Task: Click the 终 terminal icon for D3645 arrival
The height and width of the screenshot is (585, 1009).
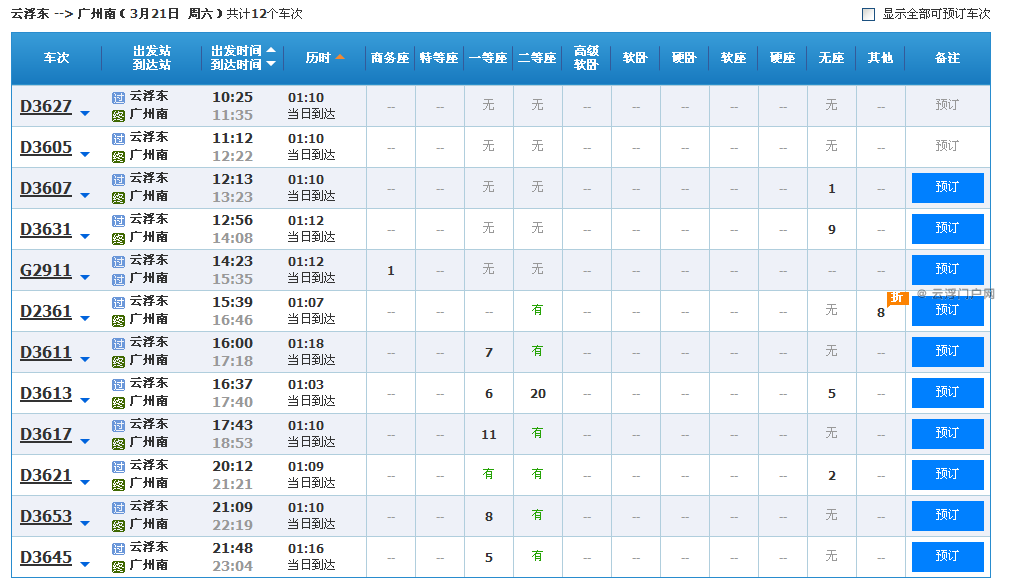Action: point(118,567)
